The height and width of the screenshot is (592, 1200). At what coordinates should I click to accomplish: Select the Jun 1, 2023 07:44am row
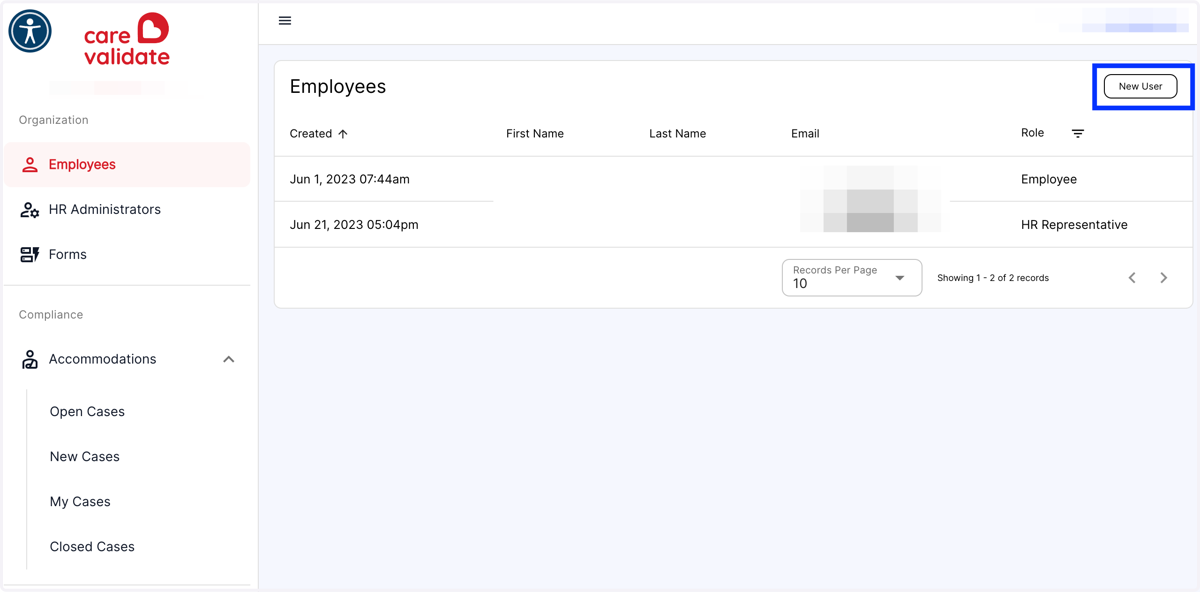pyautogui.click(x=733, y=180)
